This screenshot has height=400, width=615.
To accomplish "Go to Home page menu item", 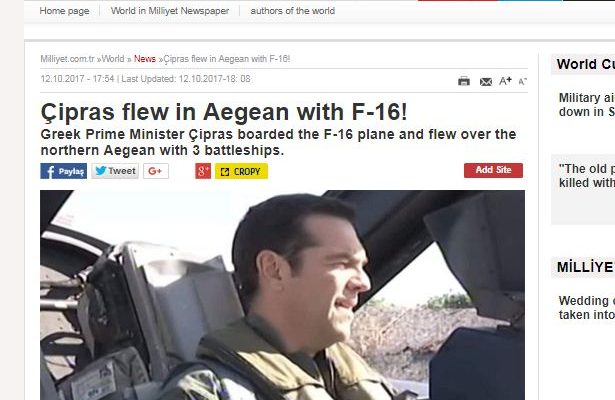I will (64, 11).
